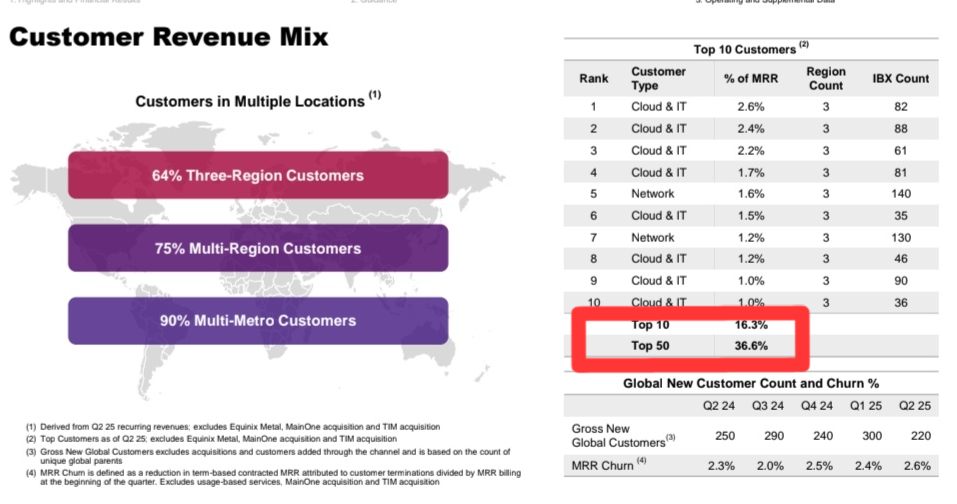Viewport: 957px width, 504px height.
Task: Click the 2.4% MRR value in rank 2
Action: coord(751,129)
